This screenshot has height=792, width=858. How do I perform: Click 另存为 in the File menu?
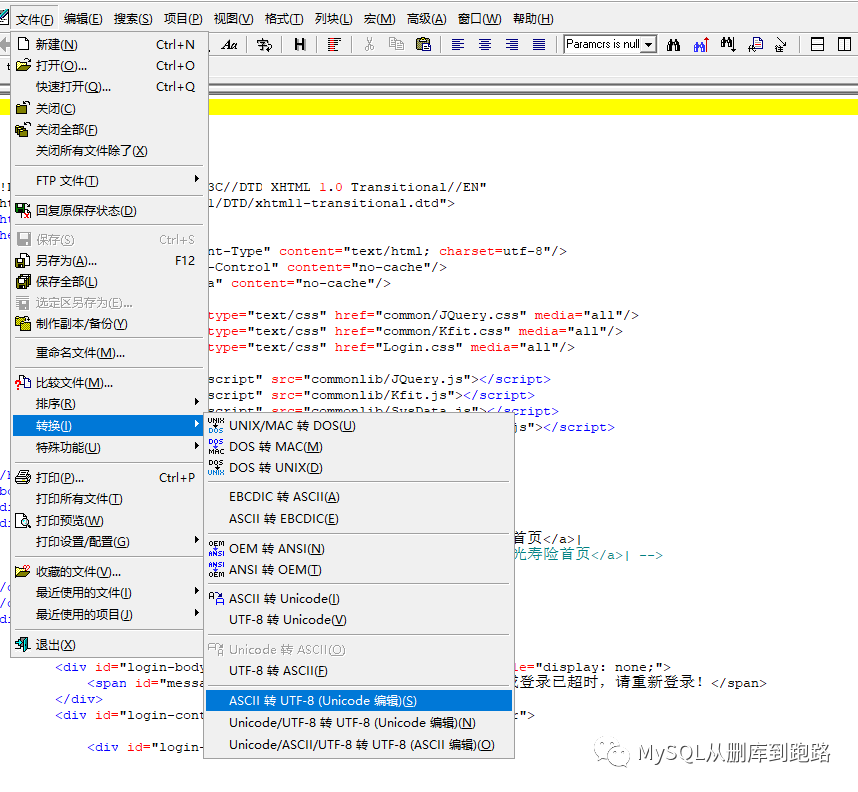[66, 261]
